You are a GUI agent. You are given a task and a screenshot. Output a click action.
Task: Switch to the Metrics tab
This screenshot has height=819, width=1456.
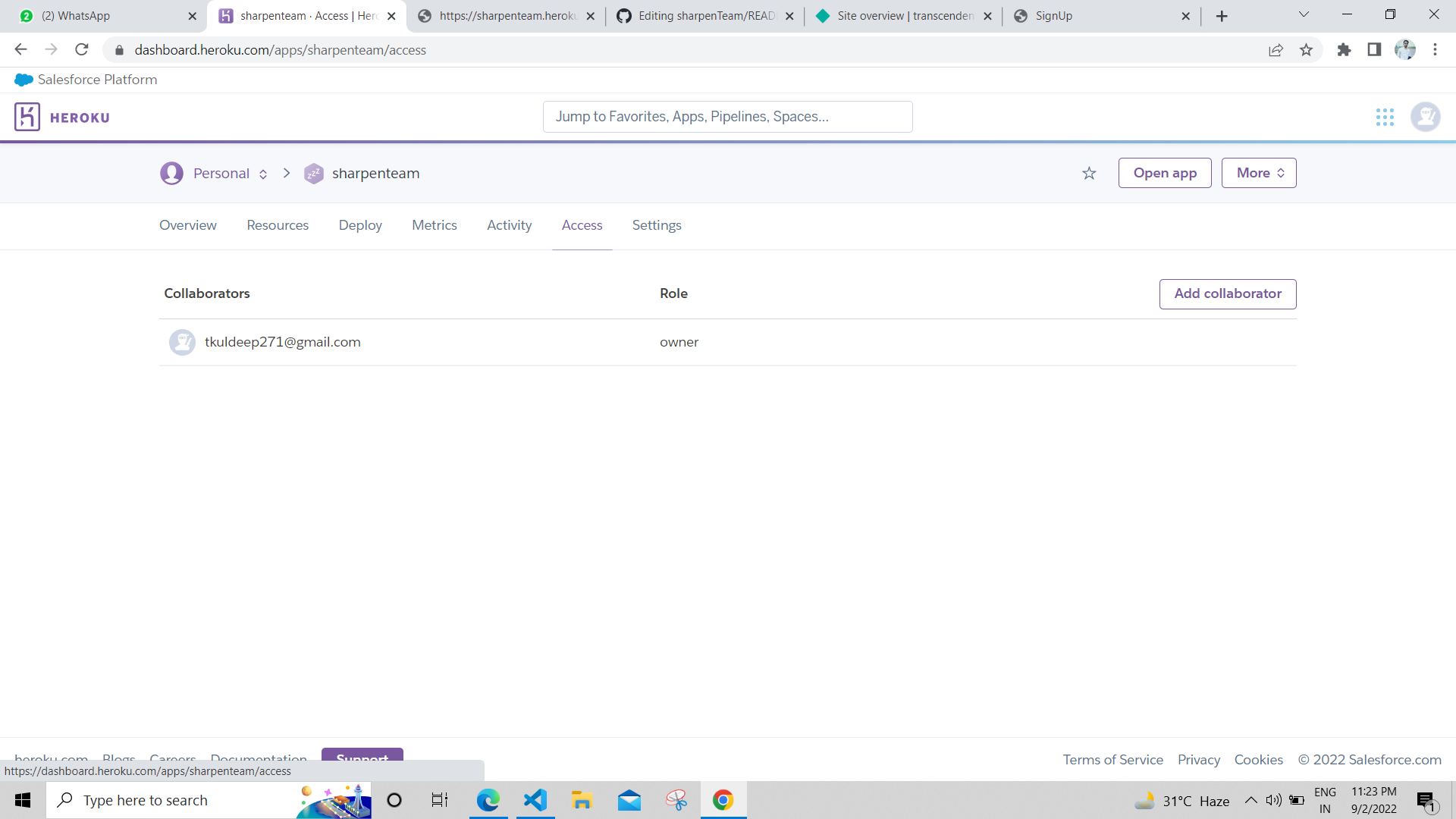tap(434, 224)
